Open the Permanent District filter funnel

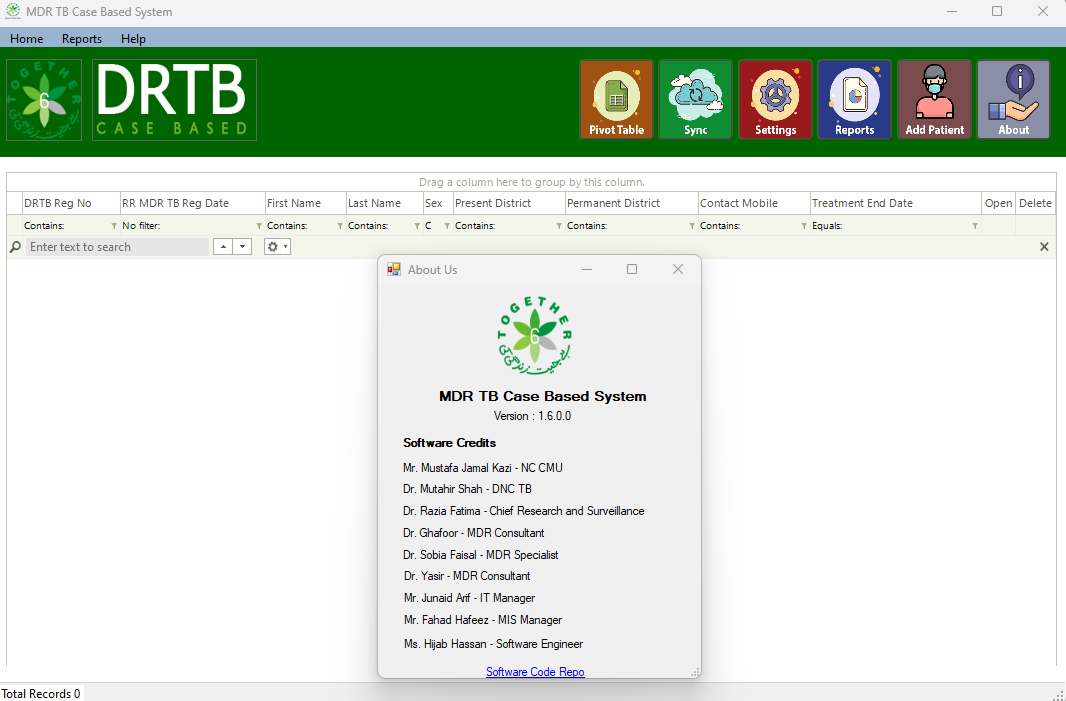[x=692, y=226]
